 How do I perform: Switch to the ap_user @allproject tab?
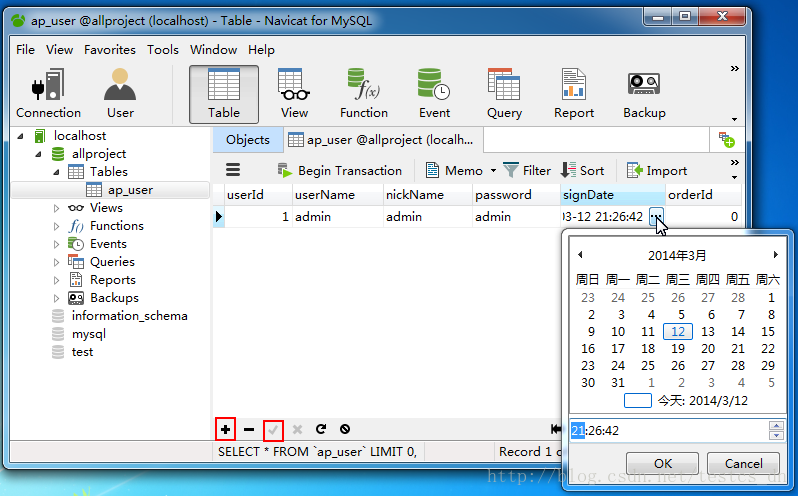pos(383,140)
